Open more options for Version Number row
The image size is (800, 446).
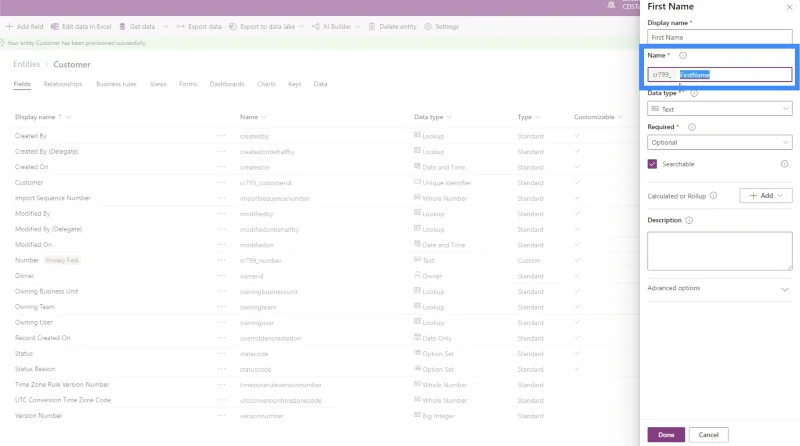pos(221,415)
